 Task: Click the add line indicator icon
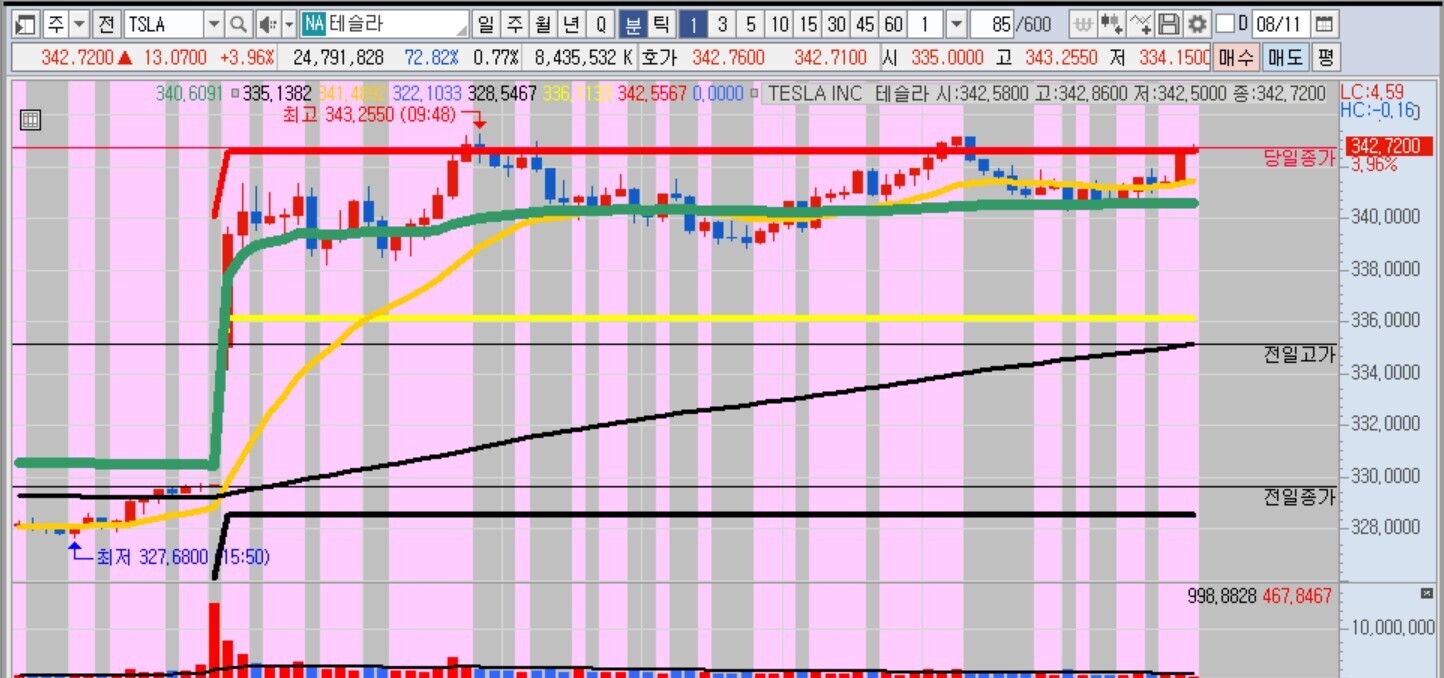tap(1140, 23)
